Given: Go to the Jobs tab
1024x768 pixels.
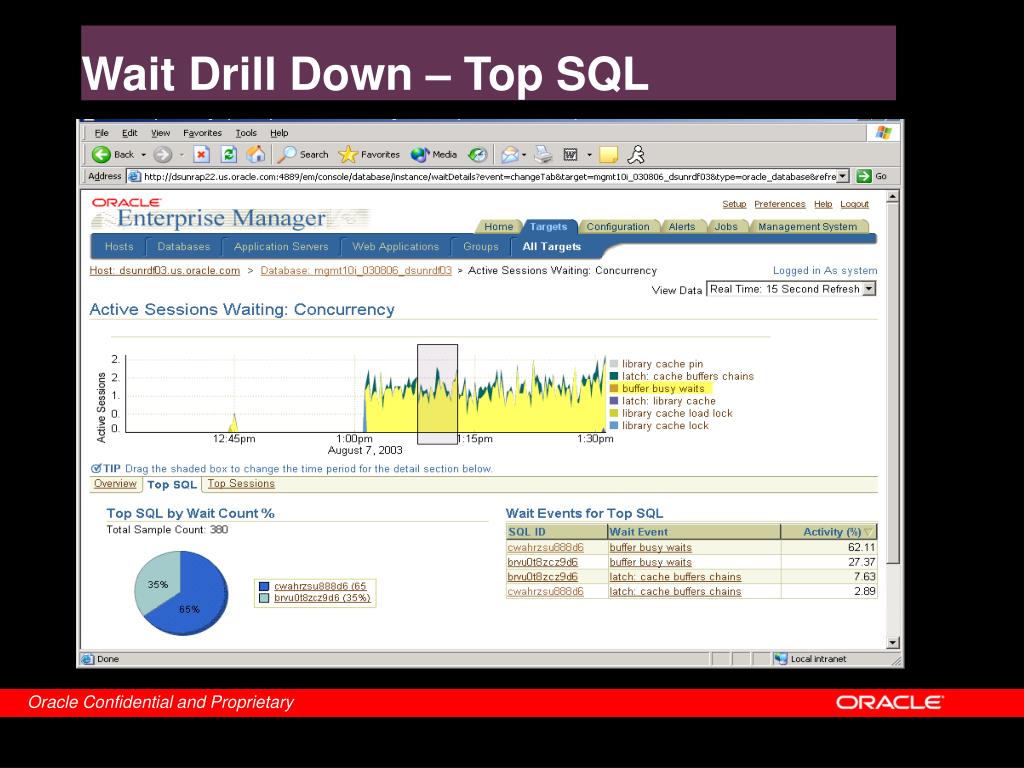Looking at the screenshot, I should coord(726,227).
